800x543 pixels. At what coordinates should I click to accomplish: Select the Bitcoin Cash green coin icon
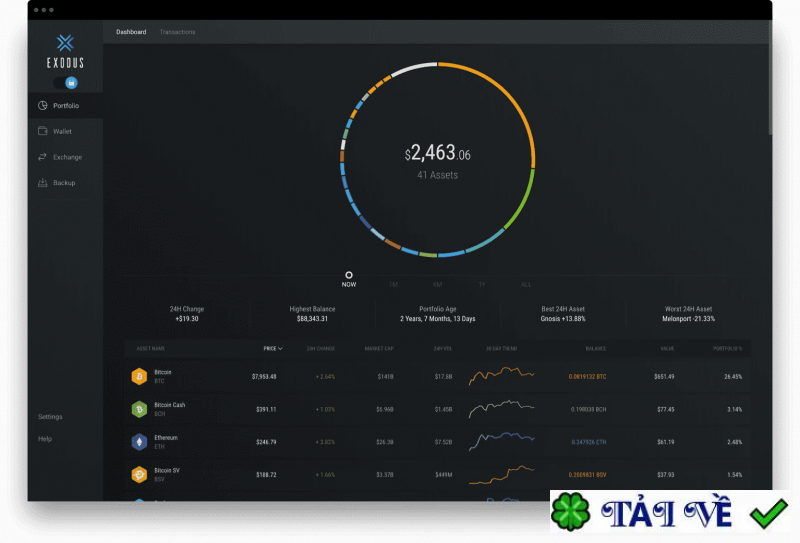[x=139, y=409]
